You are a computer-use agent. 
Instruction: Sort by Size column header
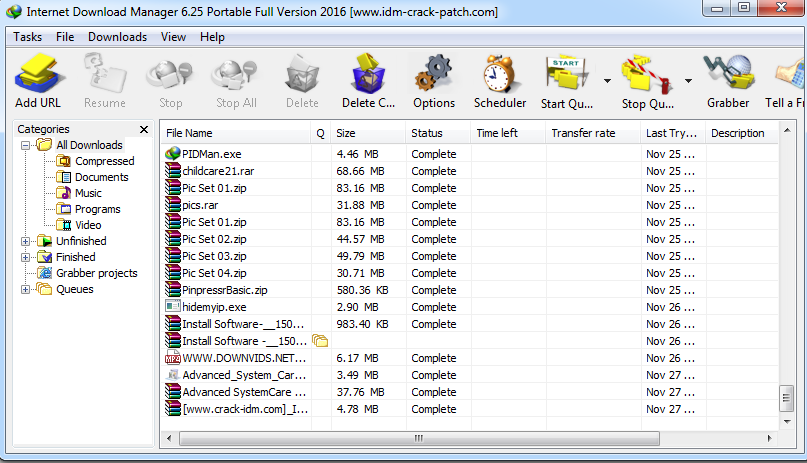click(369, 133)
